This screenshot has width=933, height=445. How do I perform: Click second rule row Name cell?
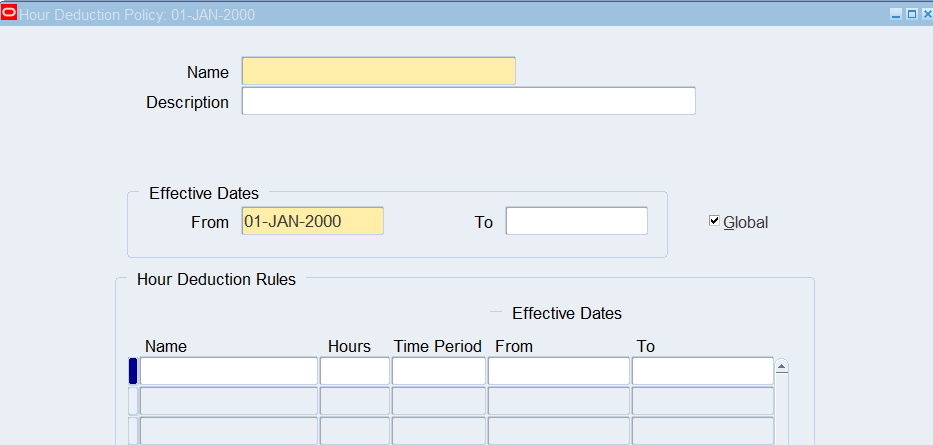tap(228, 401)
